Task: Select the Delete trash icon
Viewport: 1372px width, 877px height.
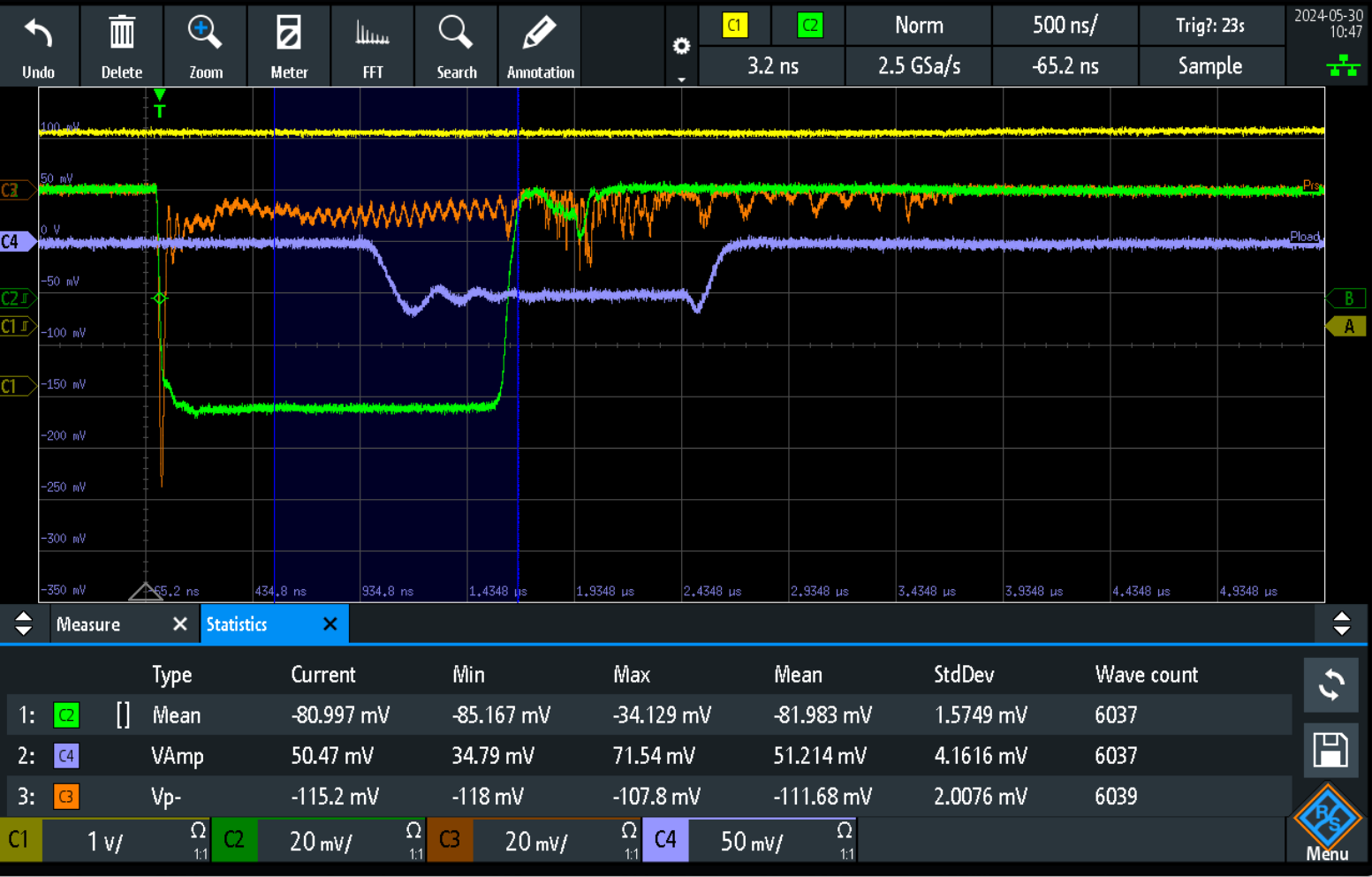Action: (121, 46)
